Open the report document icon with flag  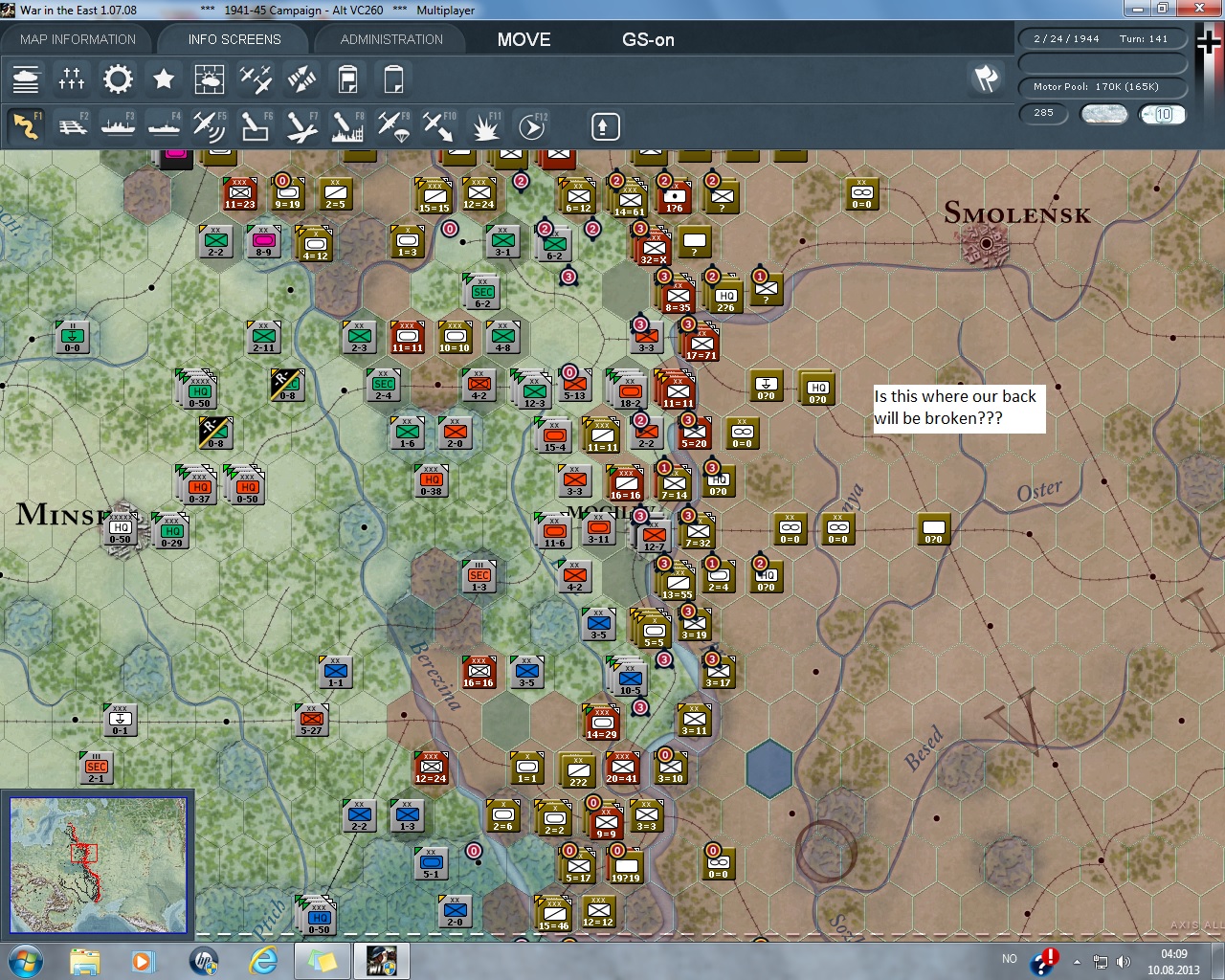click(347, 78)
